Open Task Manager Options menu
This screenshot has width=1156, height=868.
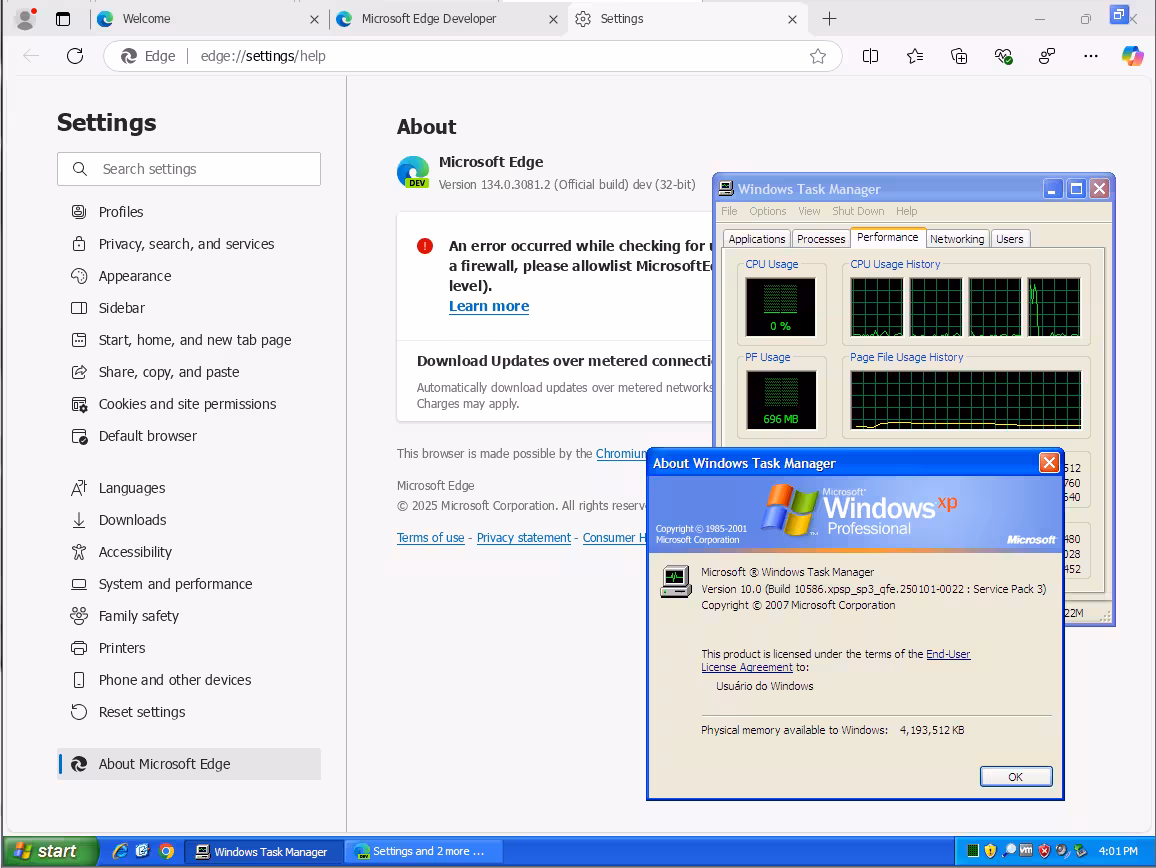point(767,211)
